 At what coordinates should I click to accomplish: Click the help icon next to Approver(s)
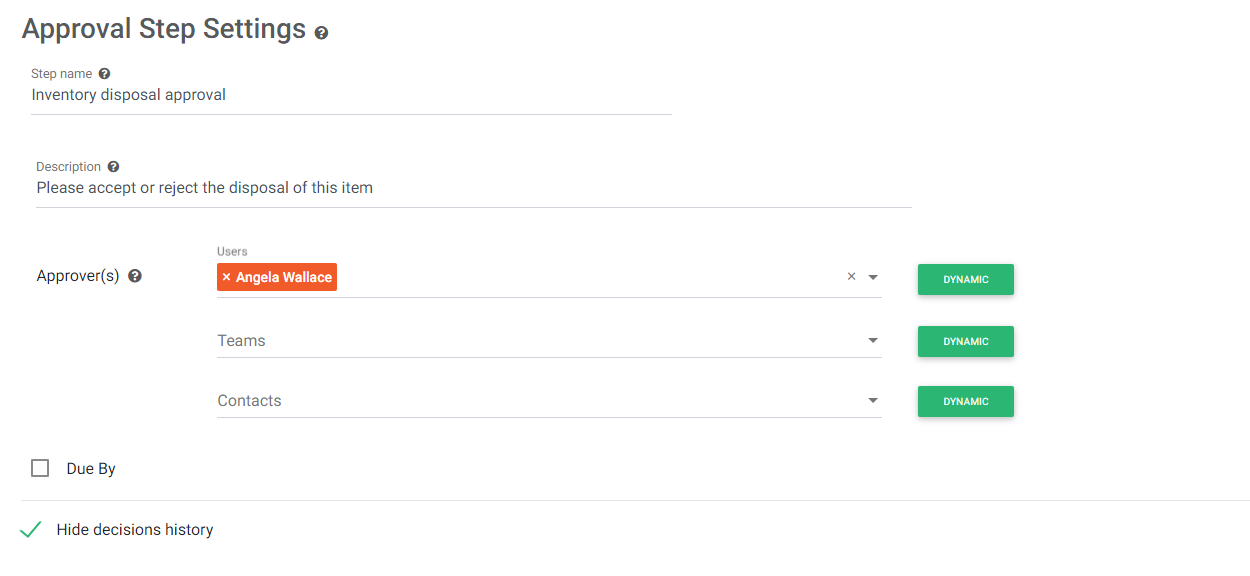click(135, 276)
